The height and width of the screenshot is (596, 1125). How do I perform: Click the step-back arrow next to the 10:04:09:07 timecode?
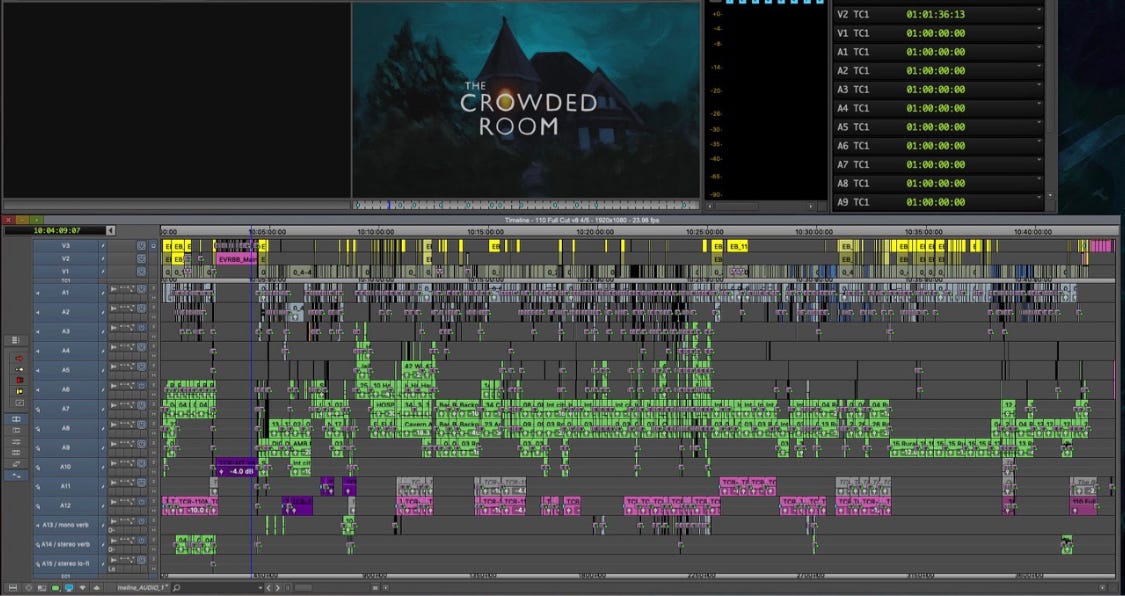[x=110, y=230]
